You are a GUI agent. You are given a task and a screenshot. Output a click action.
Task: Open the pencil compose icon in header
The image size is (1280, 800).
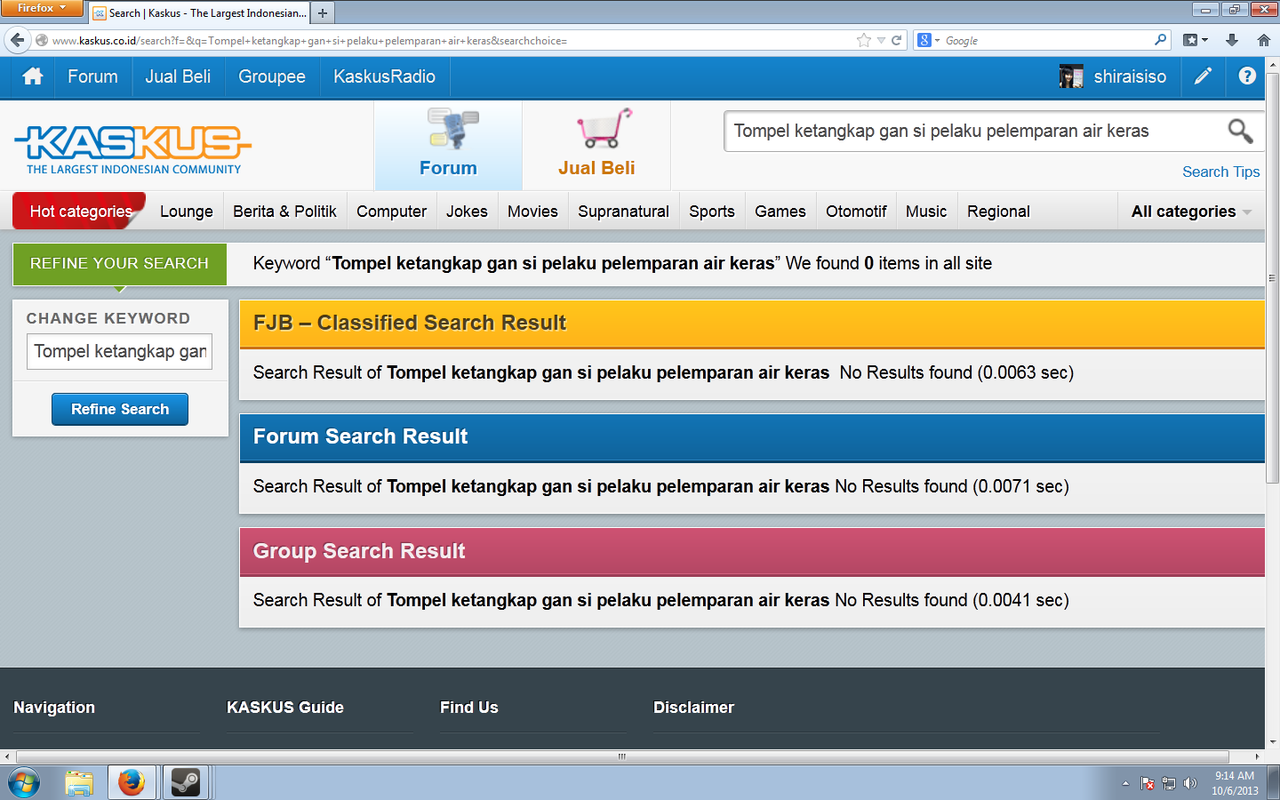click(x=1203, y=76)
